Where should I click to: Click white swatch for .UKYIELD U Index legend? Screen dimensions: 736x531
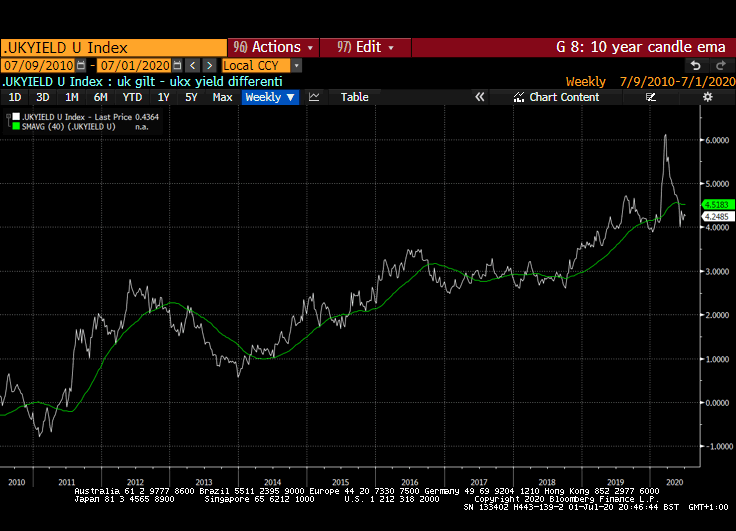(x=16, y=116)
